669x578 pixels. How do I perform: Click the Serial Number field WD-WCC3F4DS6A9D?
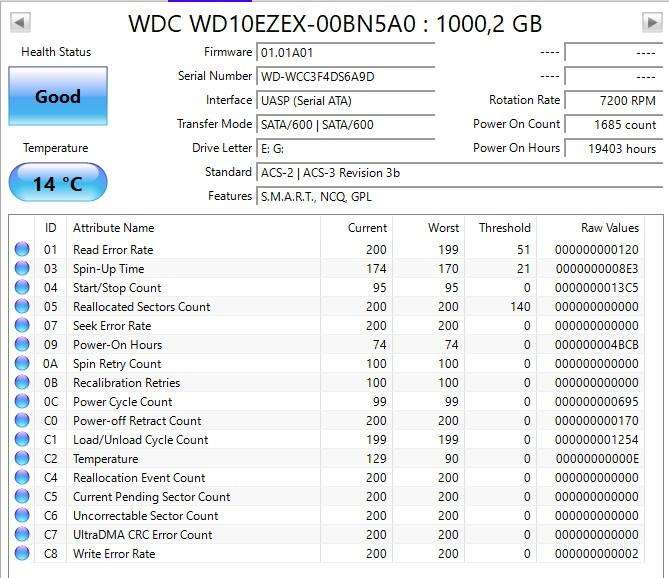point(346,76)
